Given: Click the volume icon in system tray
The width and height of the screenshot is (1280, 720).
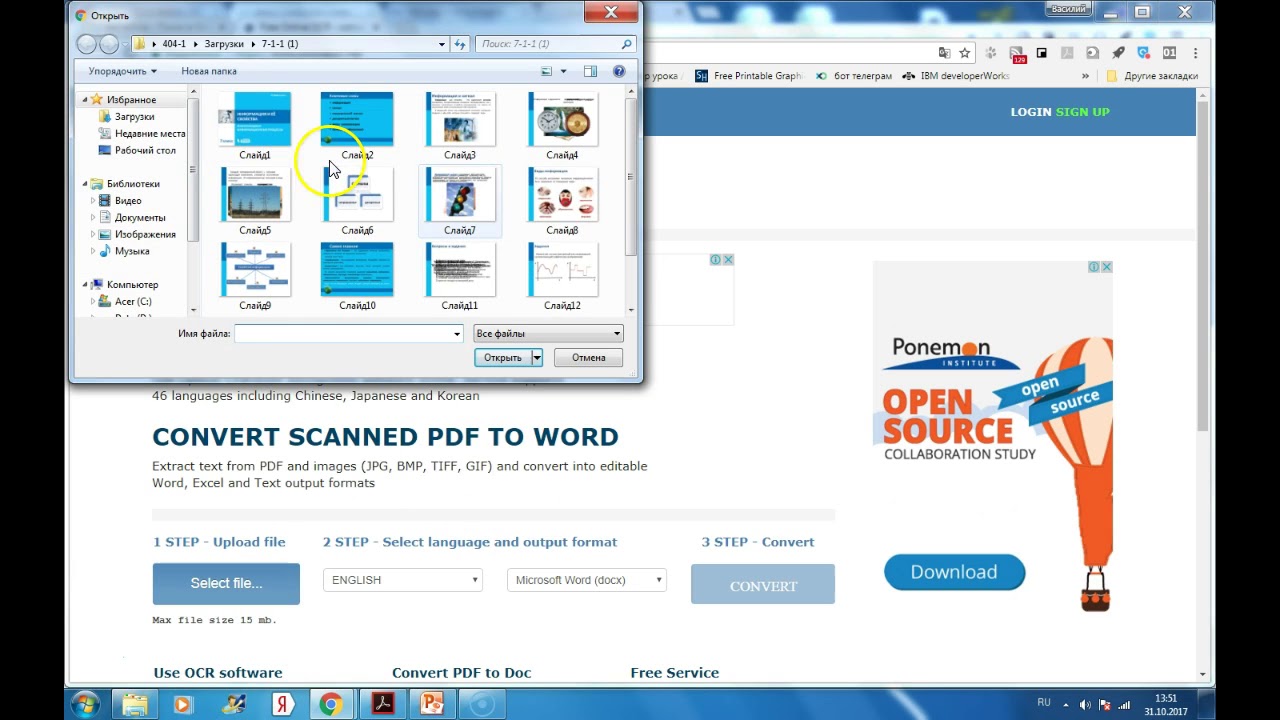Looking at the screenshot, I should click(x=1085, y=705).
